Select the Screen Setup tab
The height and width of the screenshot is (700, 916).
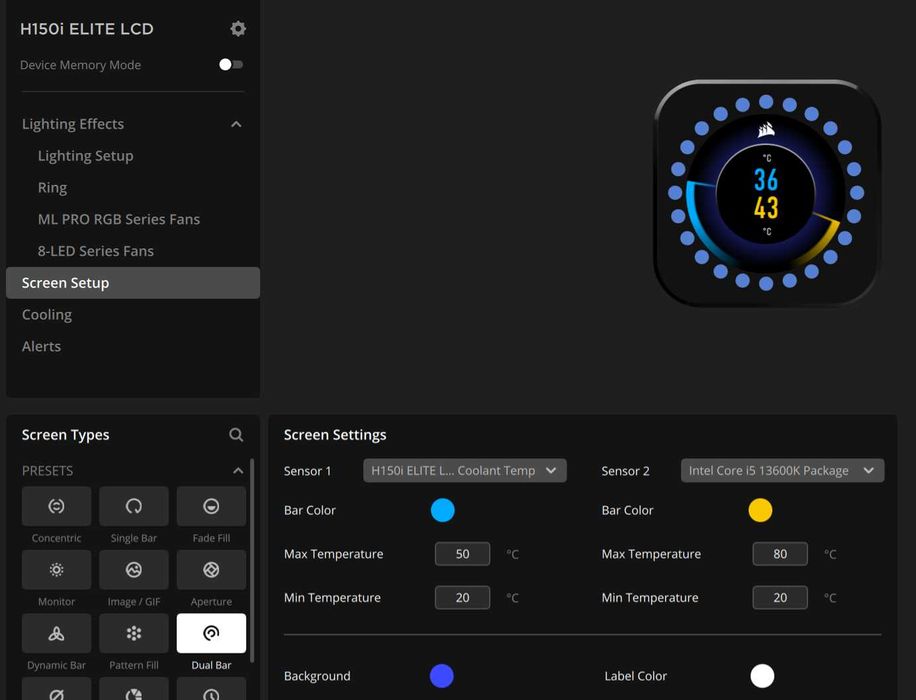[x=133, y=283]
